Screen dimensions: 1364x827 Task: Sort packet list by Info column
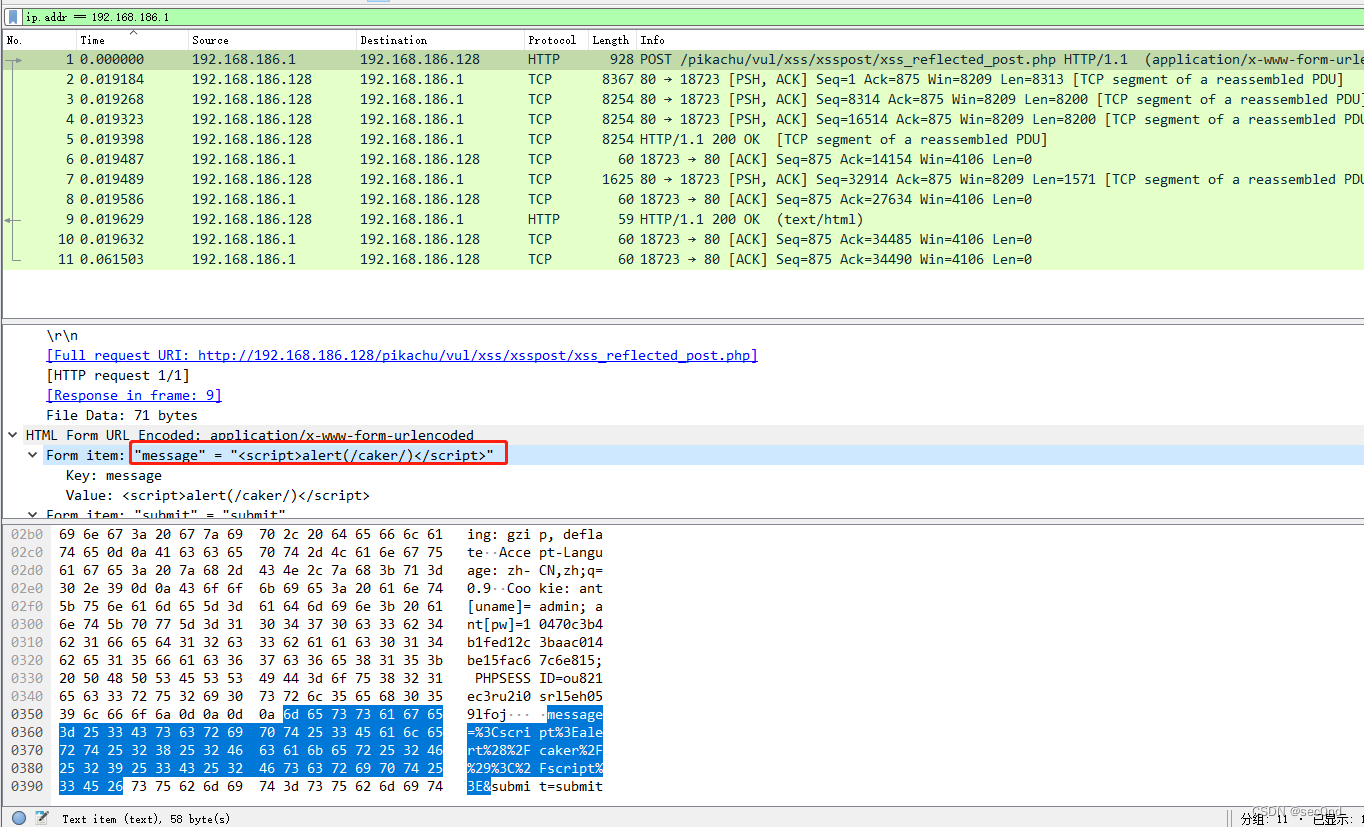[x=1000, y=40]
